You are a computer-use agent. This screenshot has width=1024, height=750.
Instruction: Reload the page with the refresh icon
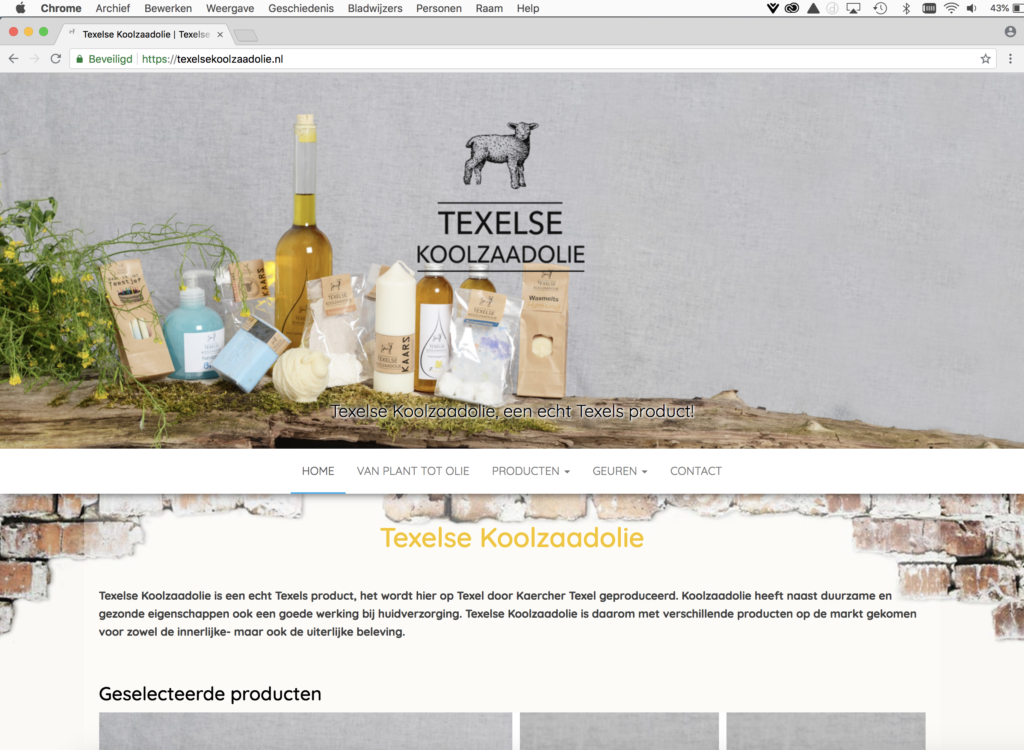pyautogui.click(x=55, y=59)
